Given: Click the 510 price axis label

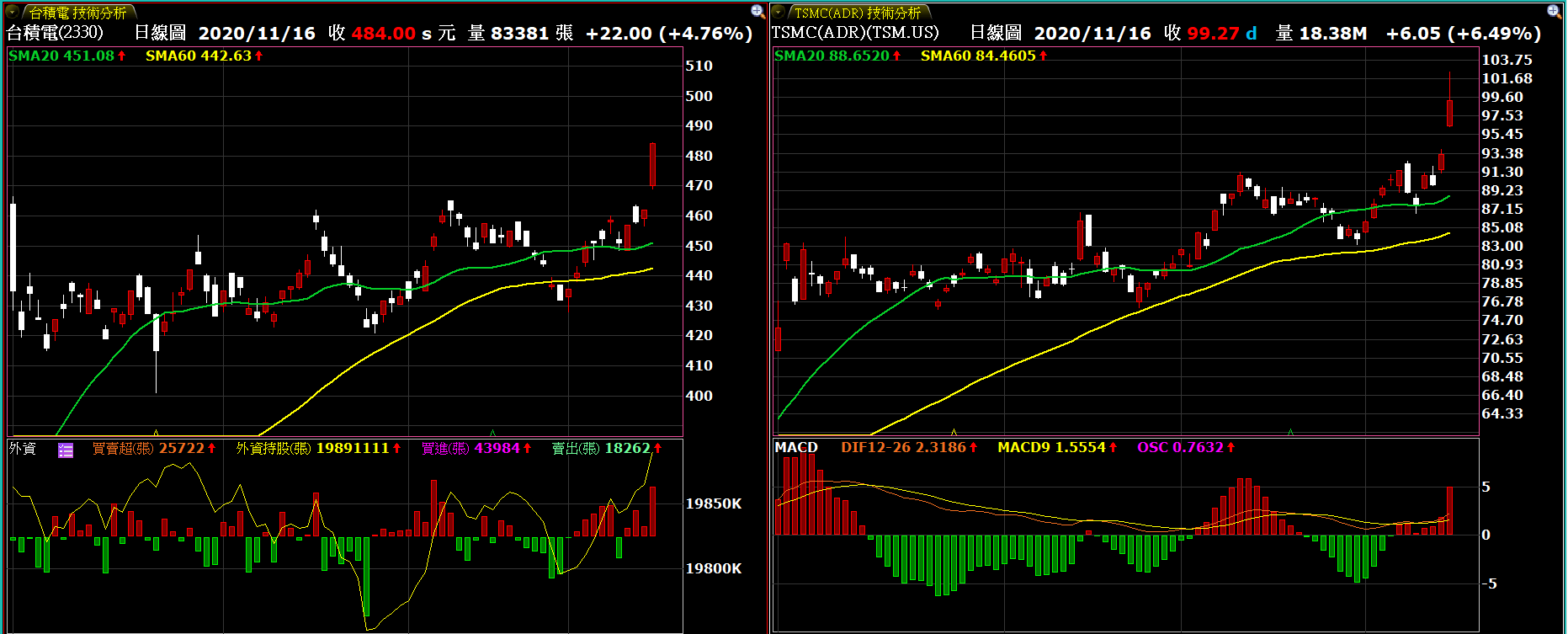Looking at the screenshot, I should 699,66.
